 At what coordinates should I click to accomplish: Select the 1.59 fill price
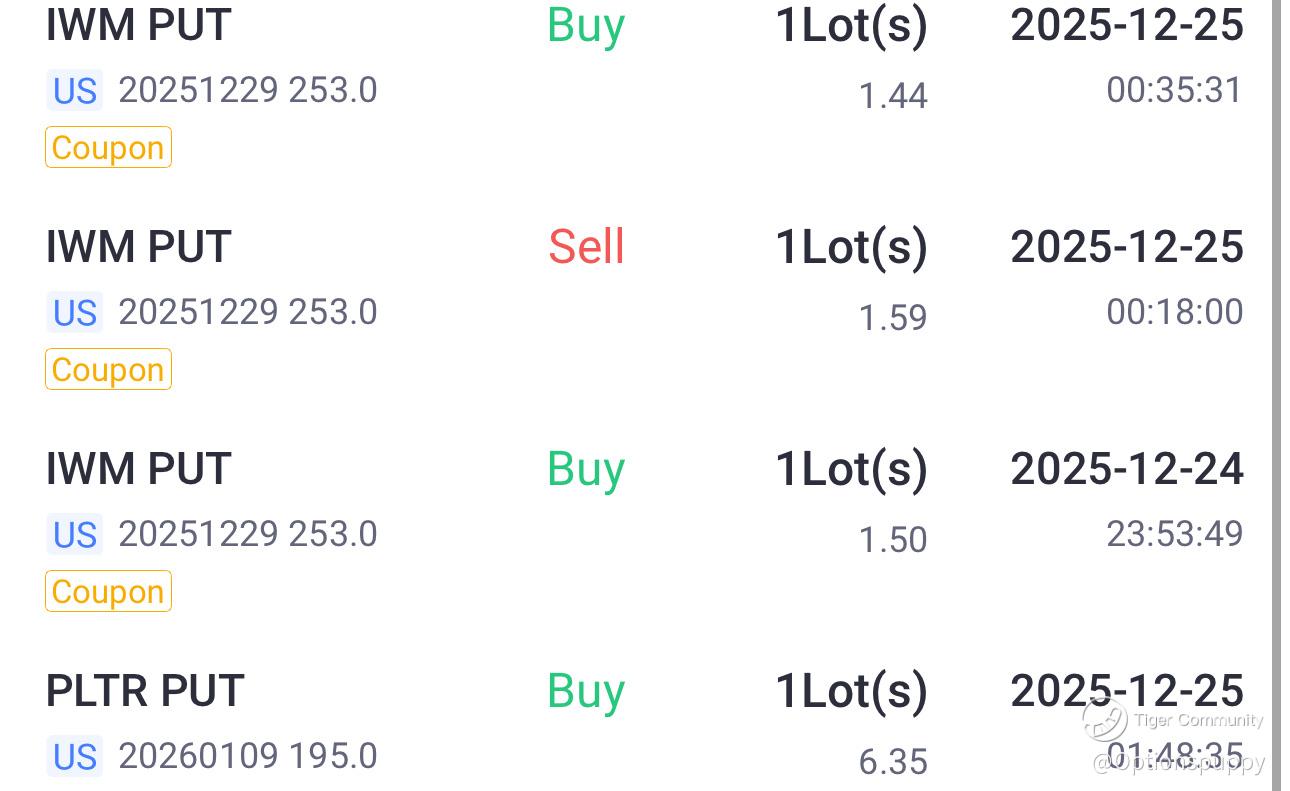tap(893, 318)
